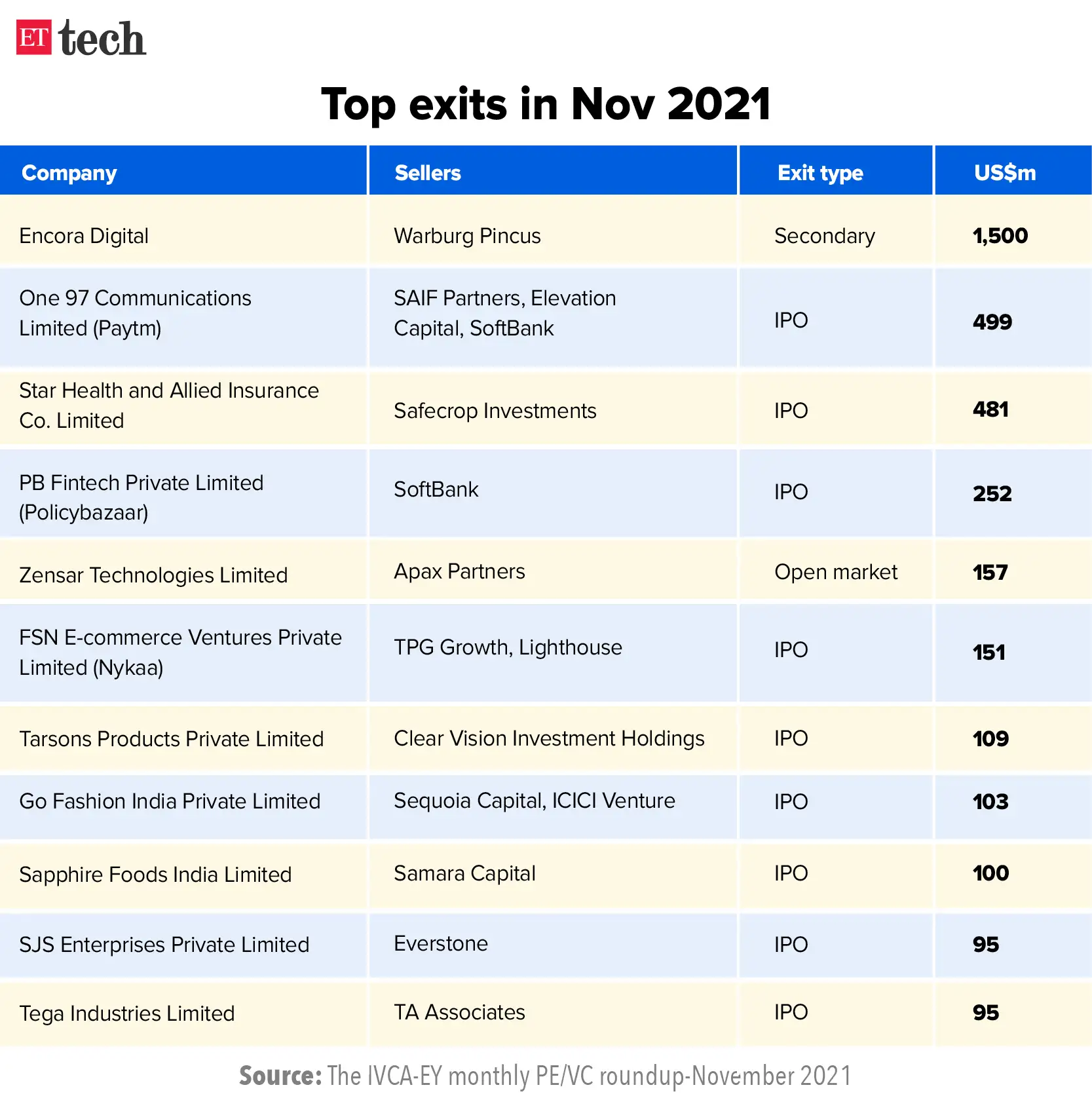Image resolution: width=1092 pixels, height=1100 pixels.
Task: Click the 'tech' wordmark logo
Action: click(x=102, y=38)
